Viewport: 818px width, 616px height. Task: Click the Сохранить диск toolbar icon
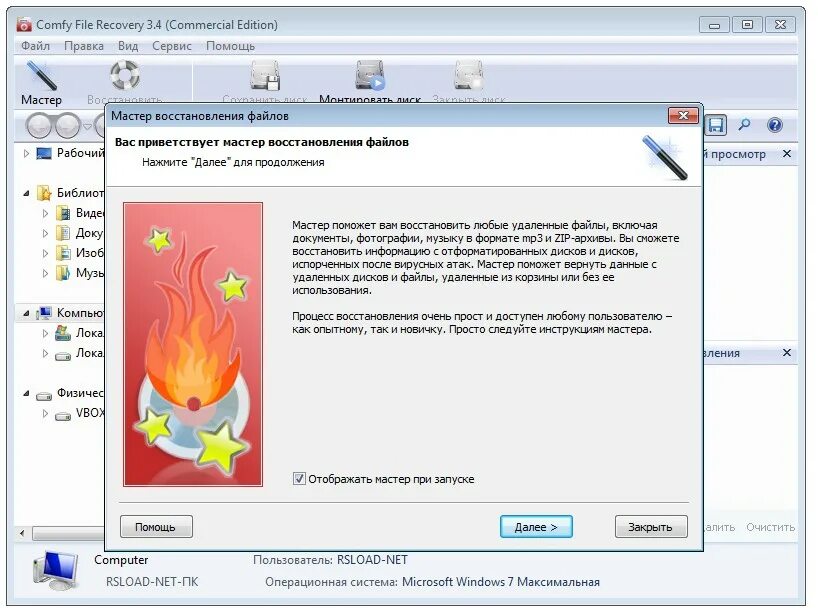pos(264,76)
